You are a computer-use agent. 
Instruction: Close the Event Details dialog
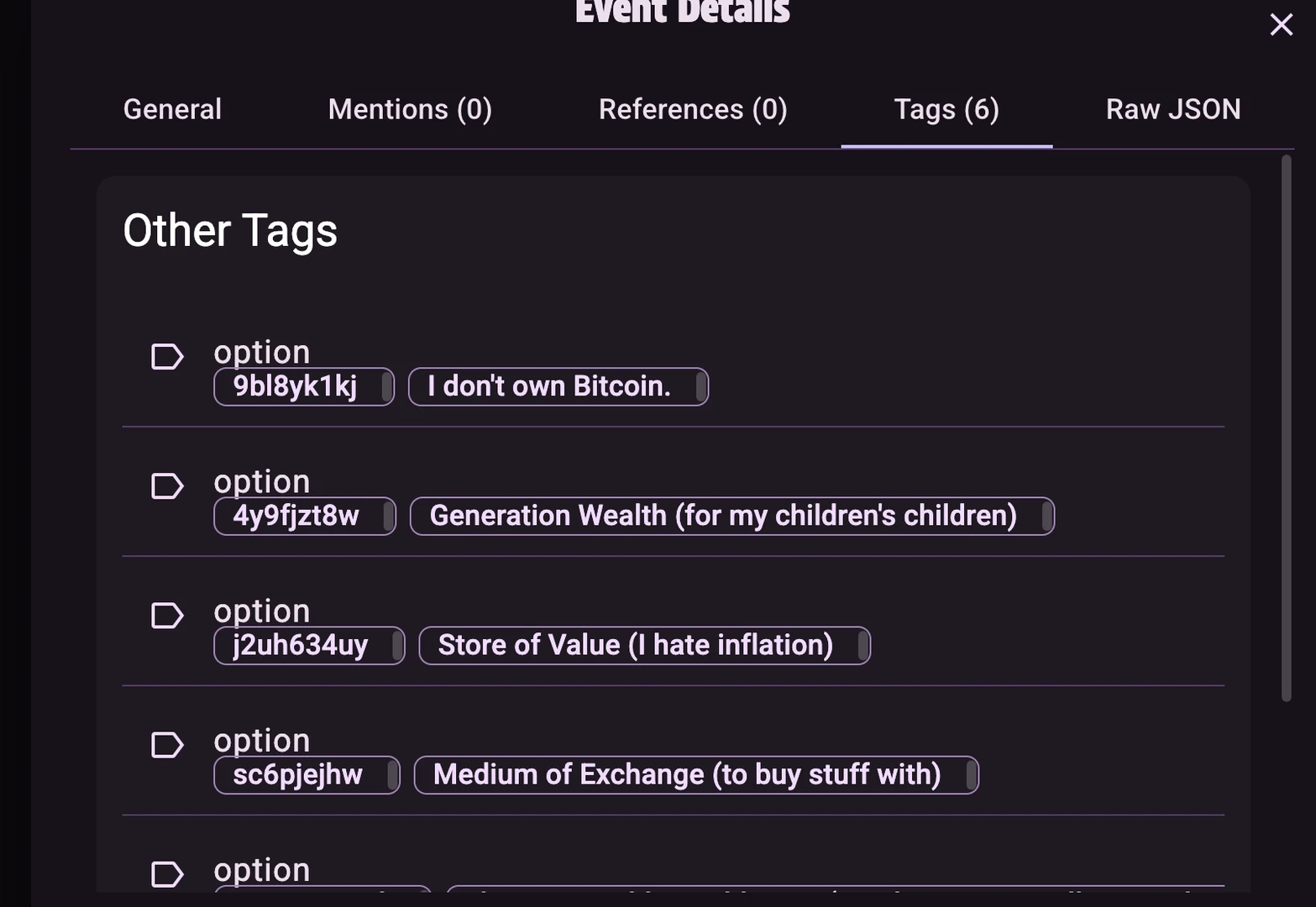pos(1281,24)
